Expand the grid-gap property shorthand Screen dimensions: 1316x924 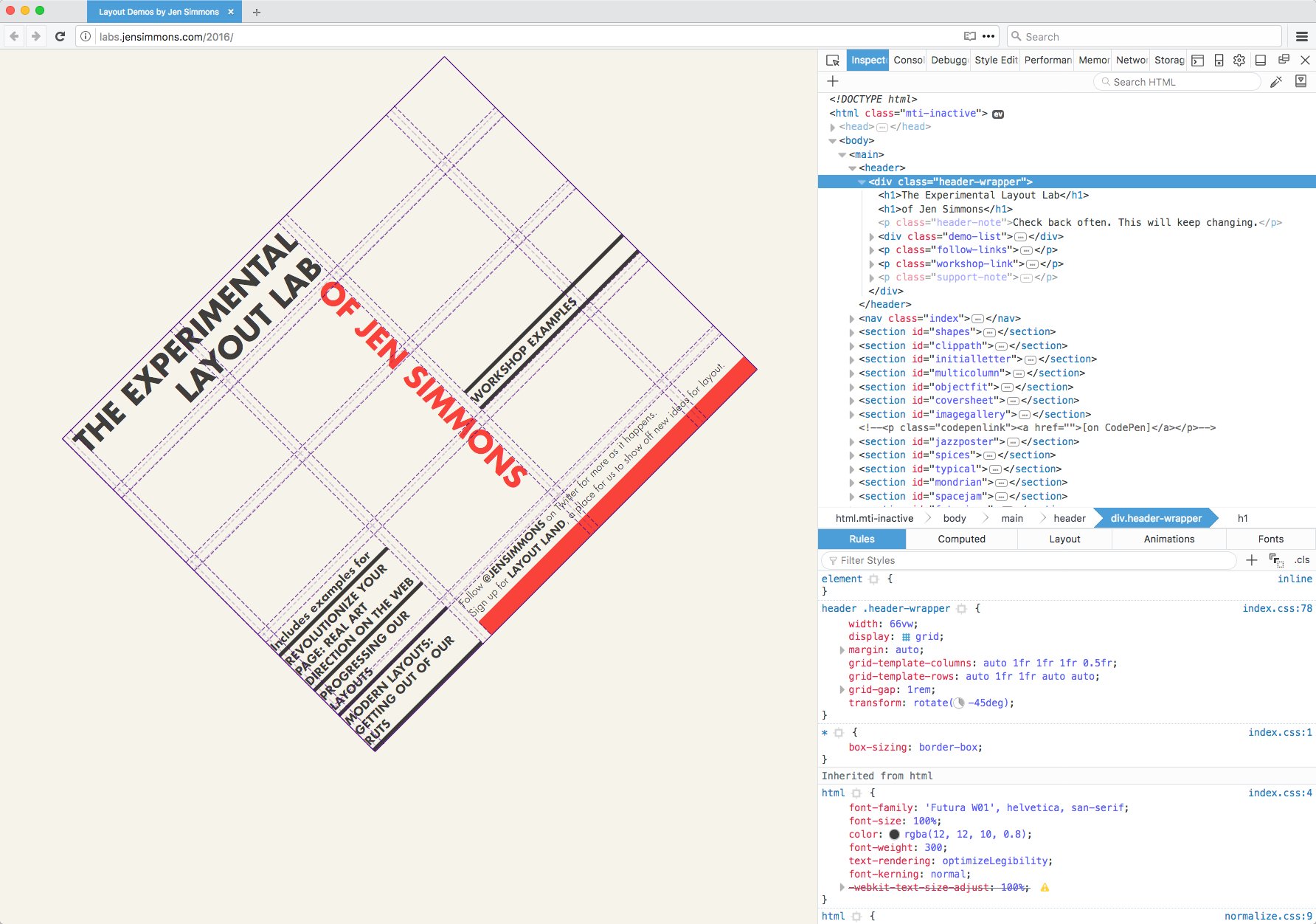point(842,690)
